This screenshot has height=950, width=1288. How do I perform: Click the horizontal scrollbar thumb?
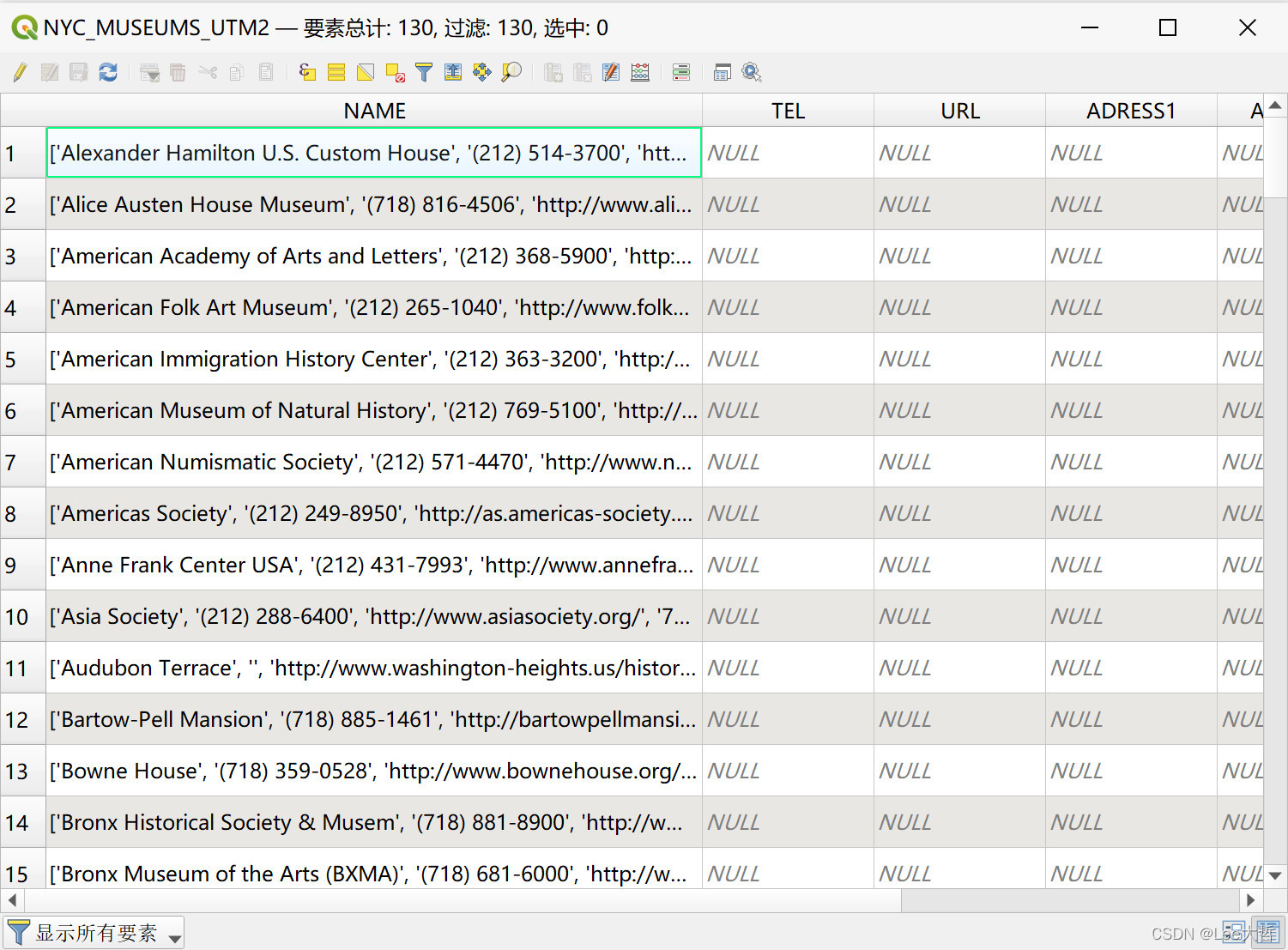pos(463,900)
